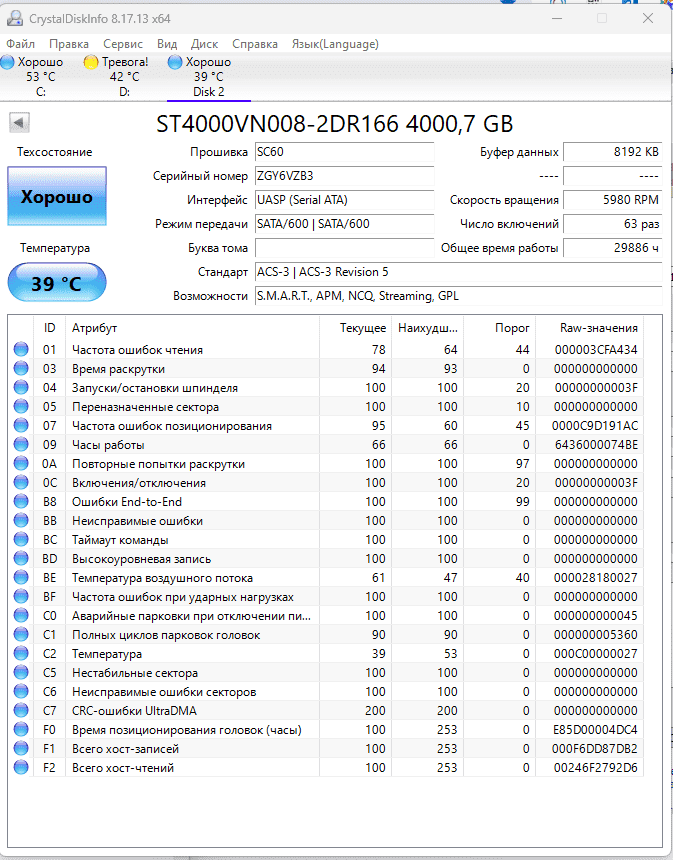Open the Язык(Language) menu
Viewport: 673px width, 860px height.
pyautogui.click(x=335, y=44)
